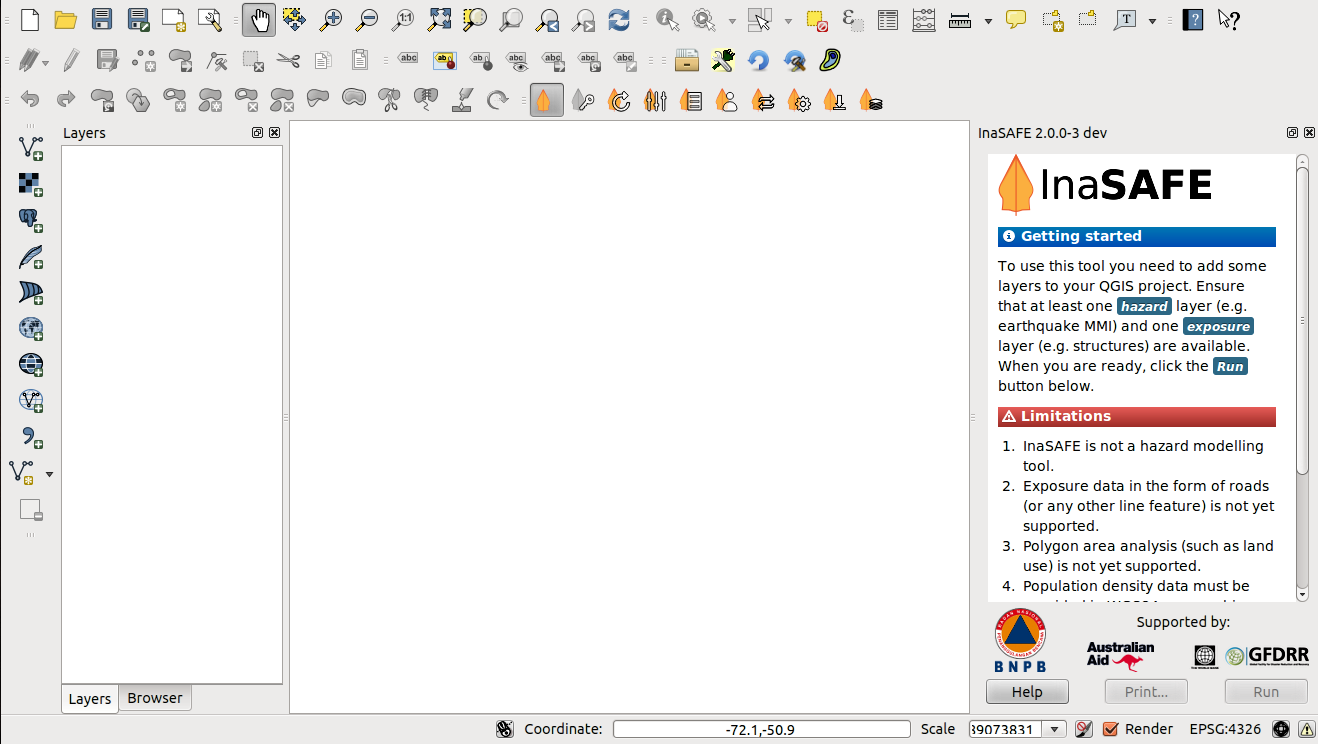
Task: Pan map to selection
Action: click(294, 19)
